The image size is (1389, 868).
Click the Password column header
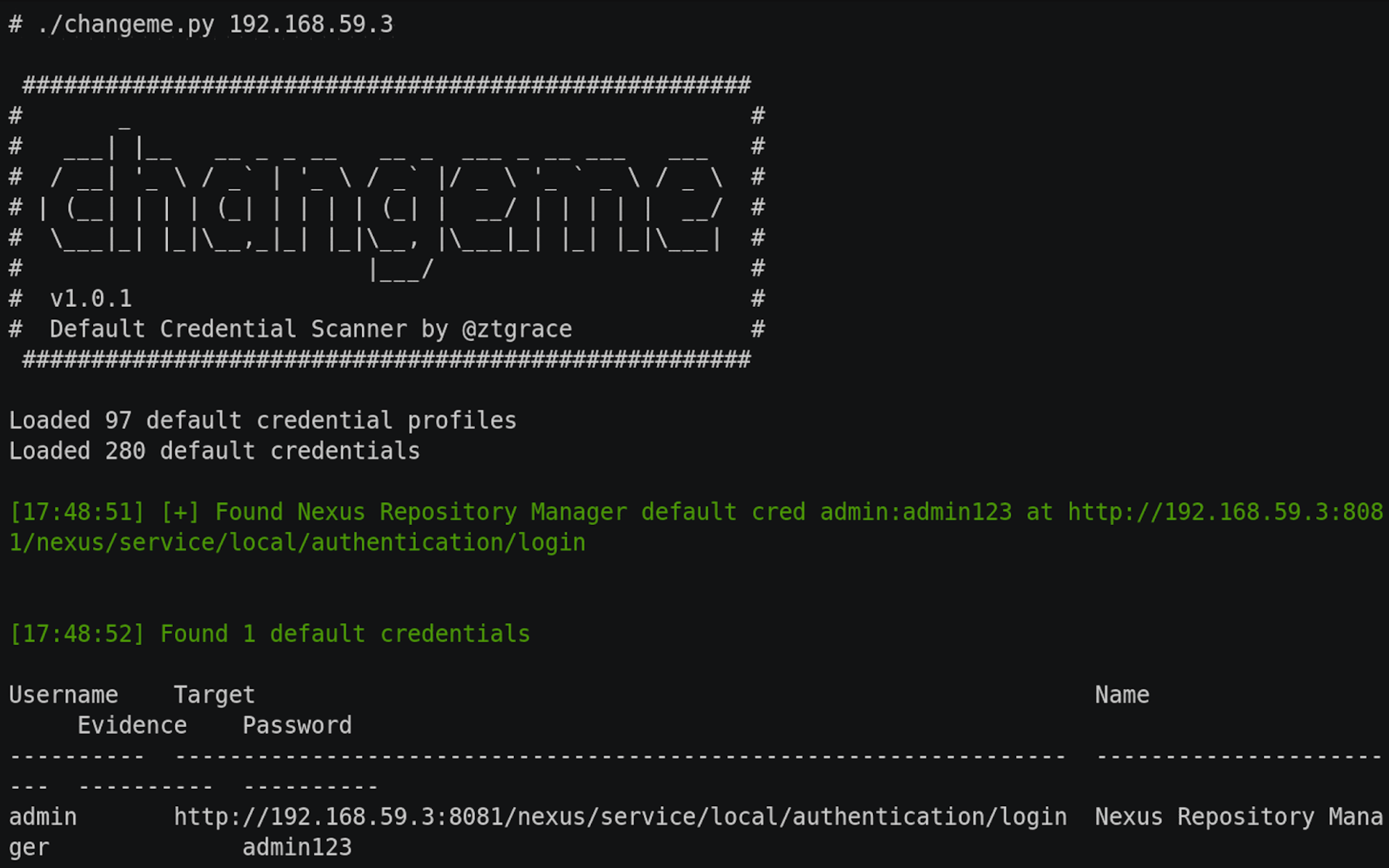[x=297, y=726]
